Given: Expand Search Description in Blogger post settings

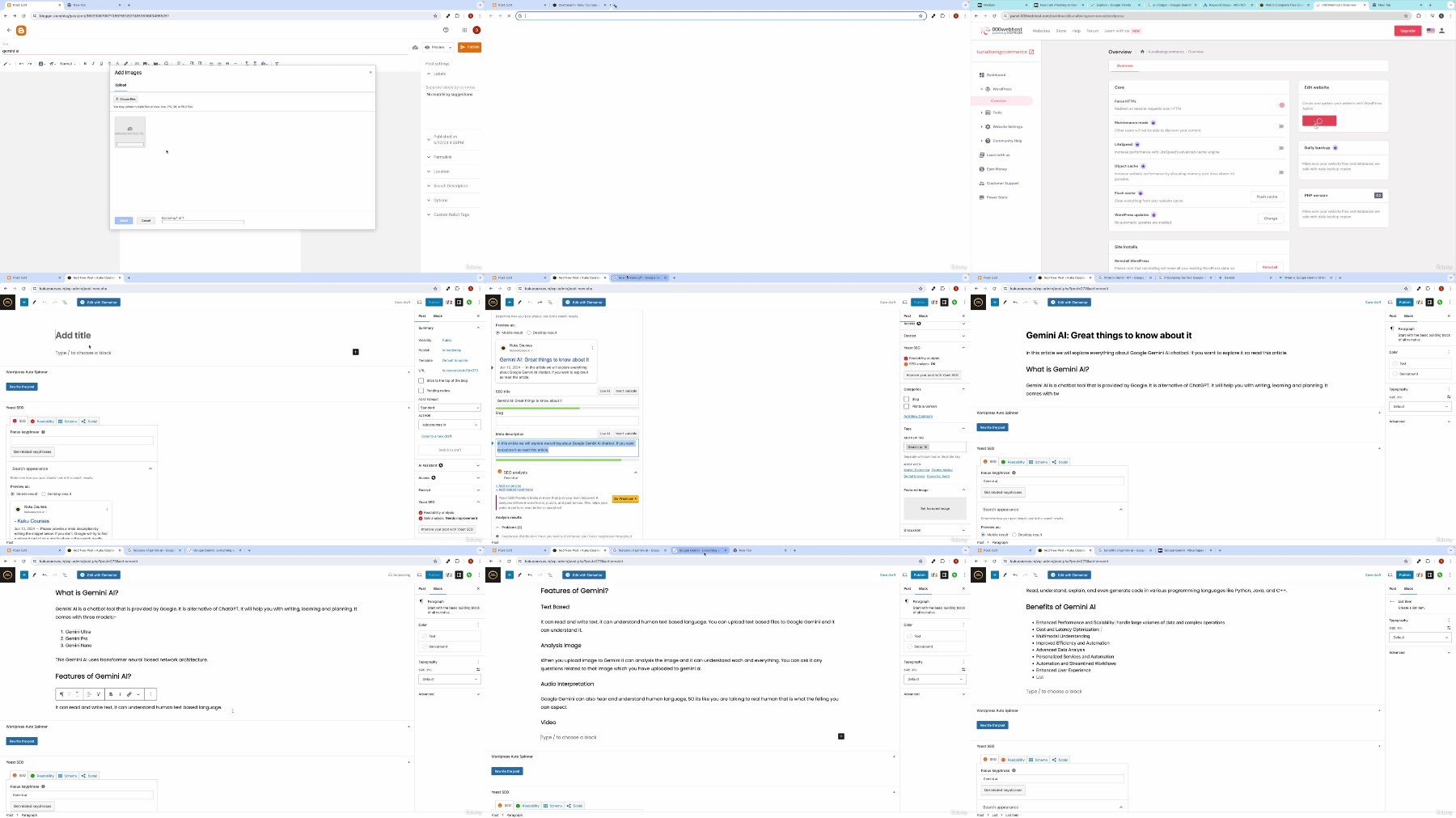Looking at the screenshot, I should pos(429,186).
